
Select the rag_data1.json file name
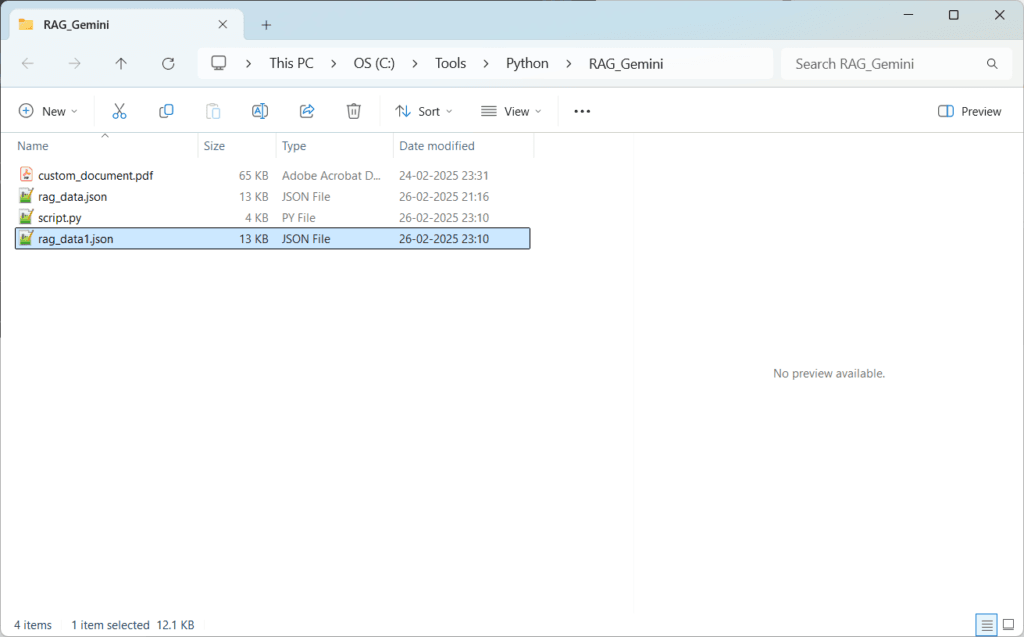click(x=76, y=238)
